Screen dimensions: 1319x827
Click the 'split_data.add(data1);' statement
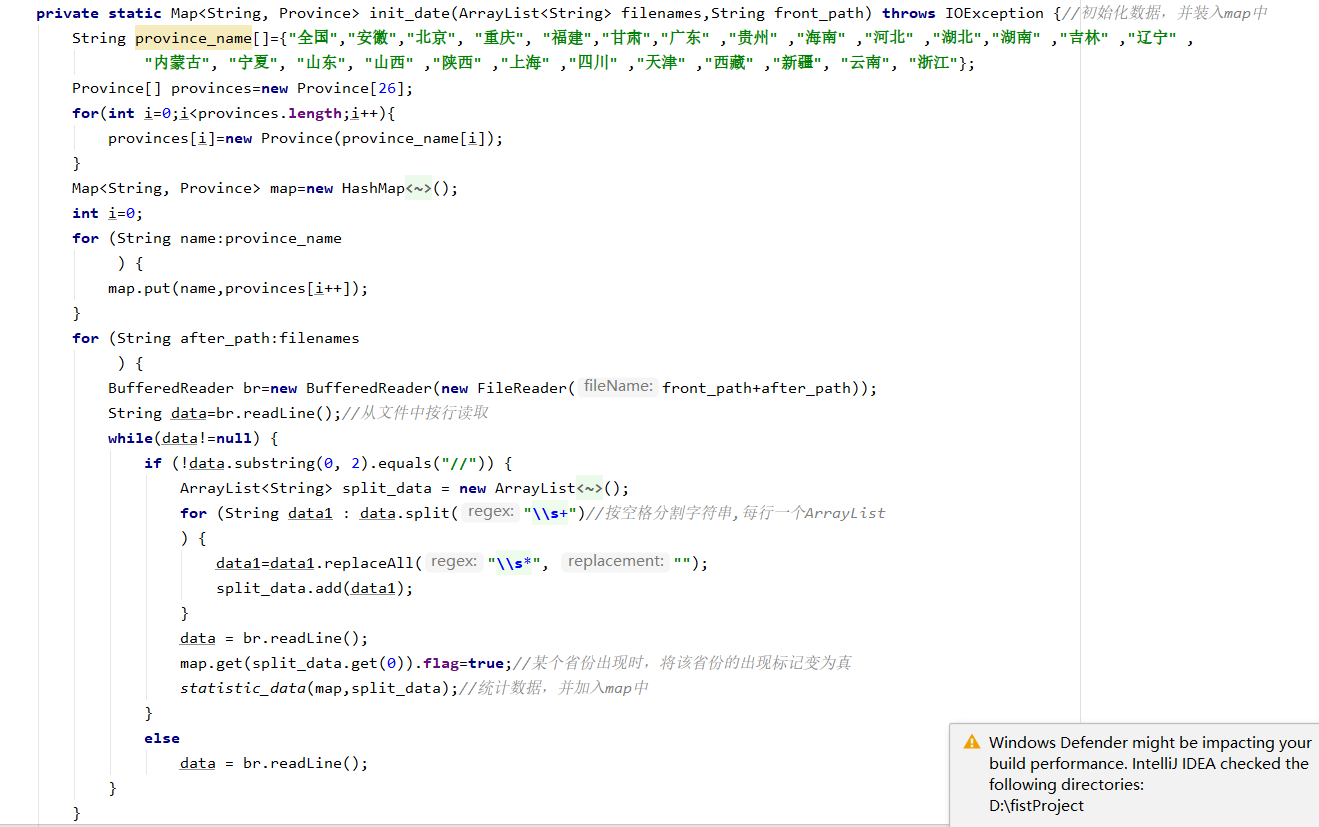315,588
